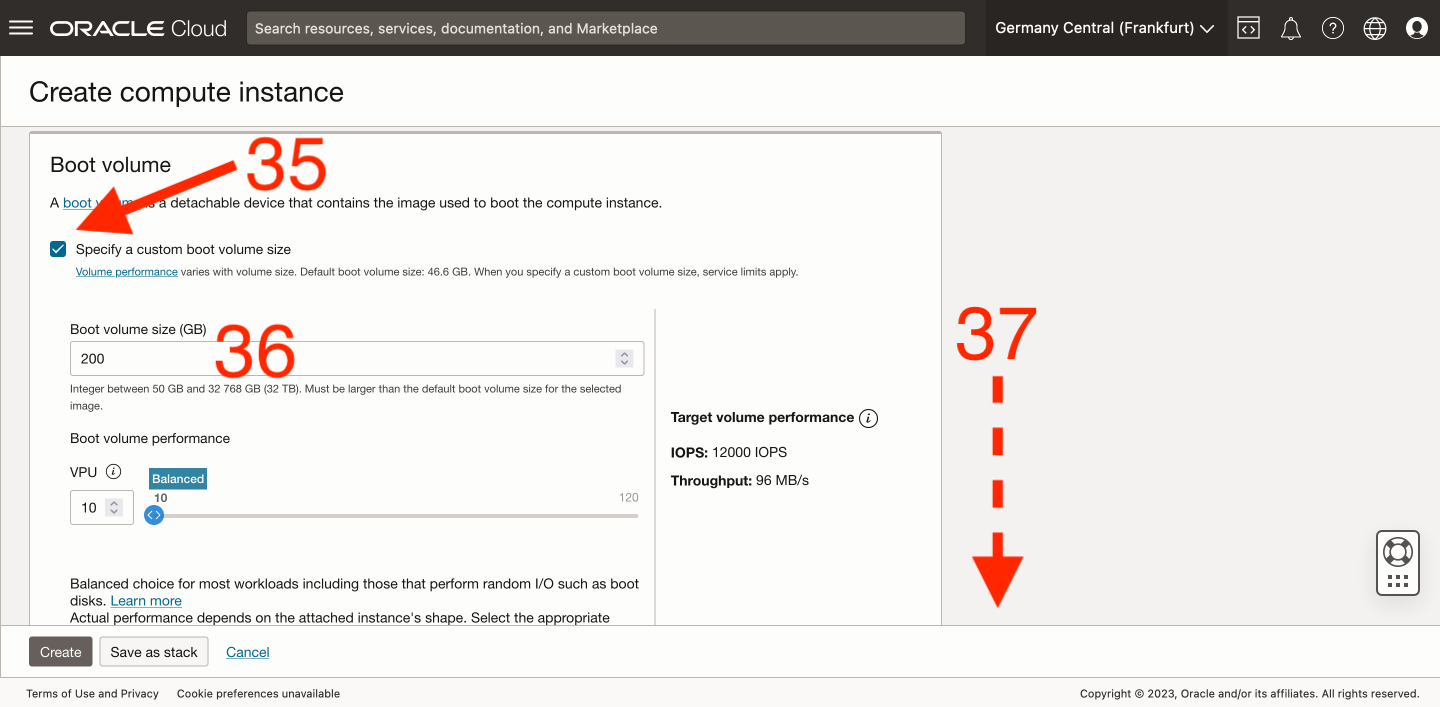The width and height of the screenshot is (1440, 707).
Task: Expand the Germany Central (Frankfurt) region dropdown
Action: pyautogui.click(x=1104, y=28)
